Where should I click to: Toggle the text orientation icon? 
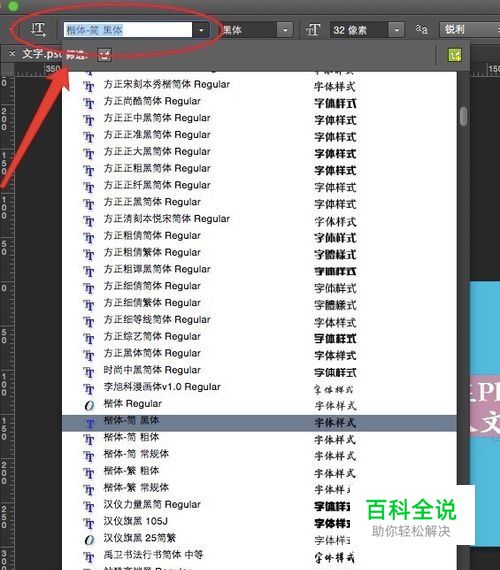click(38, 30)
